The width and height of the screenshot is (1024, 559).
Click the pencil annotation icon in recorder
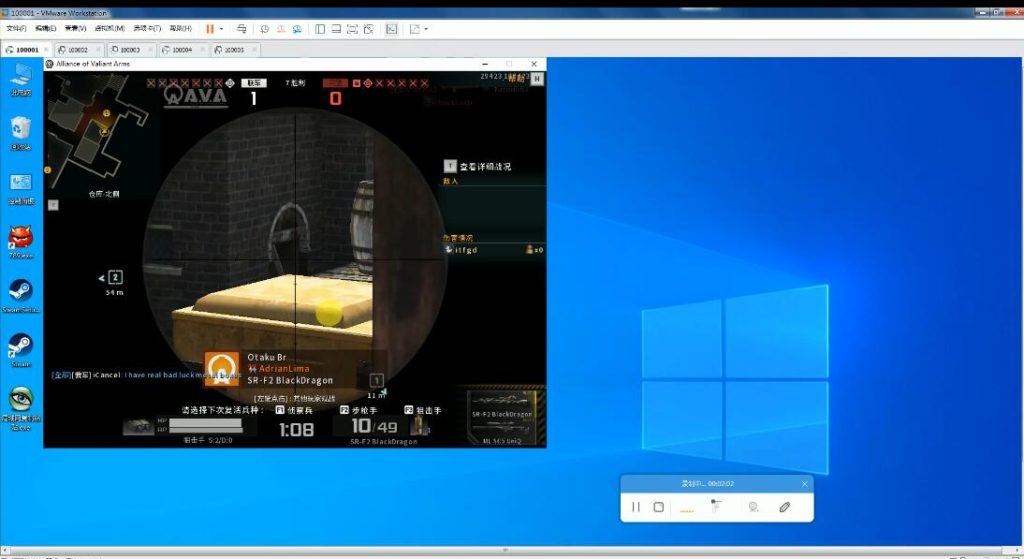[x=784, y=507]
